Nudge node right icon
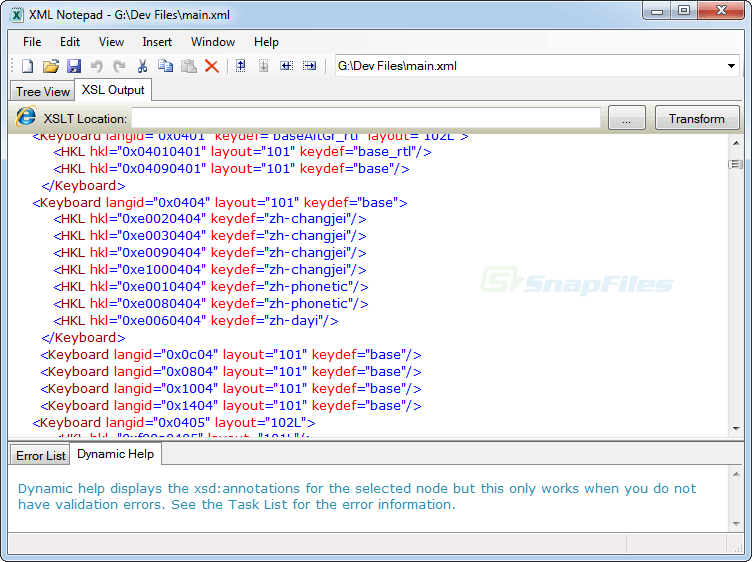Viewport: 752px width, 562px height. pos(309,66)
